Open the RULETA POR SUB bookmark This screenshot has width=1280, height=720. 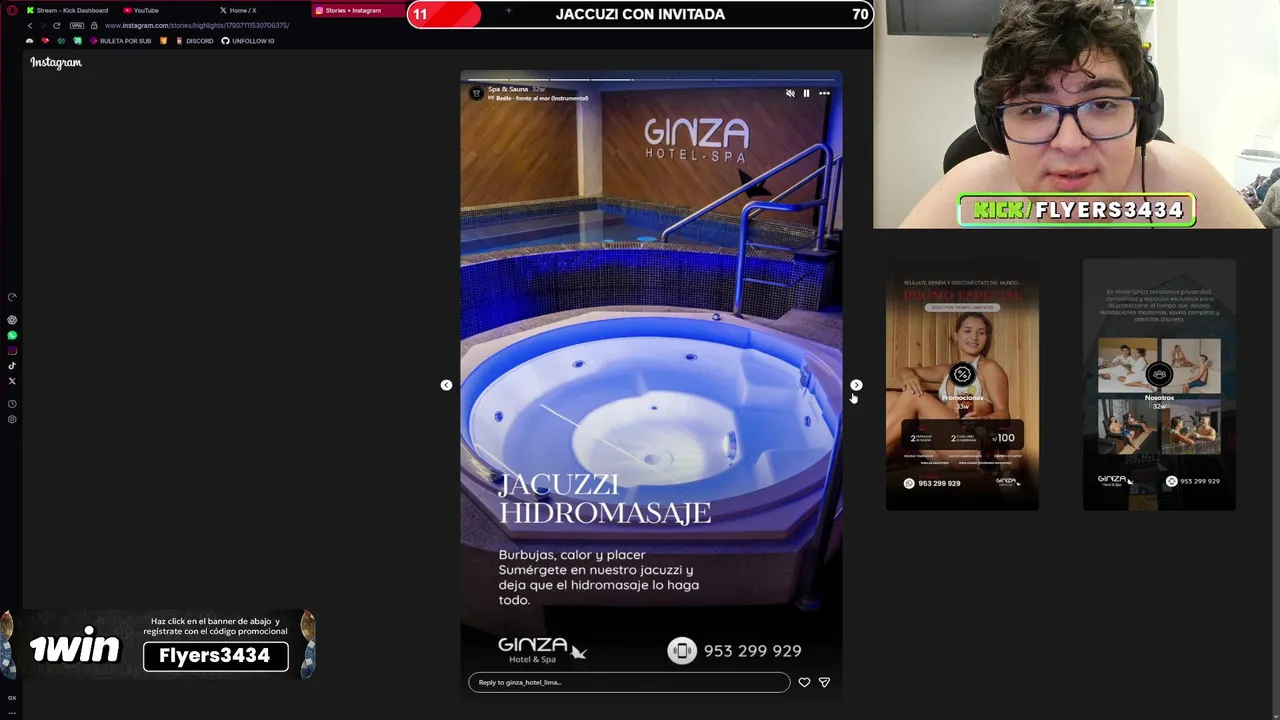click(x=120, y=41)
